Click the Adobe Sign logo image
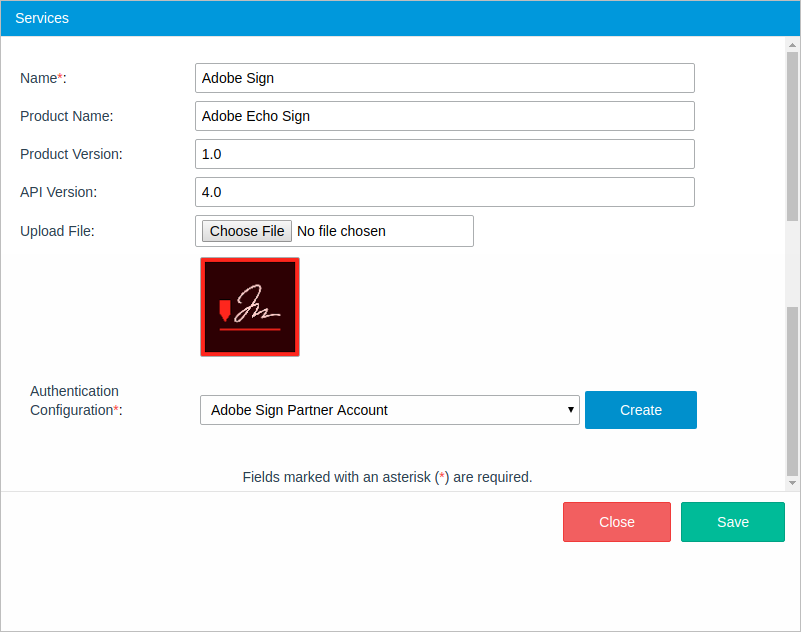This screenshot has height=632, width=801. point(250,307)
